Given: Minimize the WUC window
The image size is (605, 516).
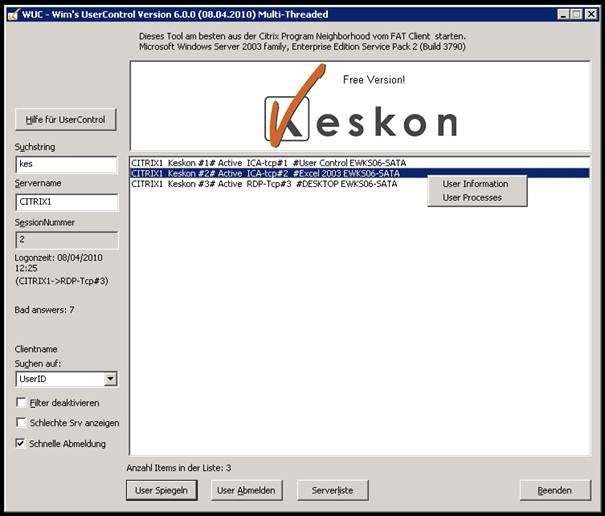Looking at the screenshot, I should 564,15.
